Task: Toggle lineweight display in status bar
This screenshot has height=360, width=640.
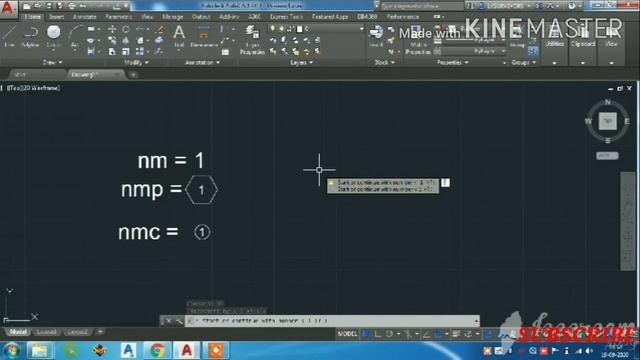Action: [456, 334]
